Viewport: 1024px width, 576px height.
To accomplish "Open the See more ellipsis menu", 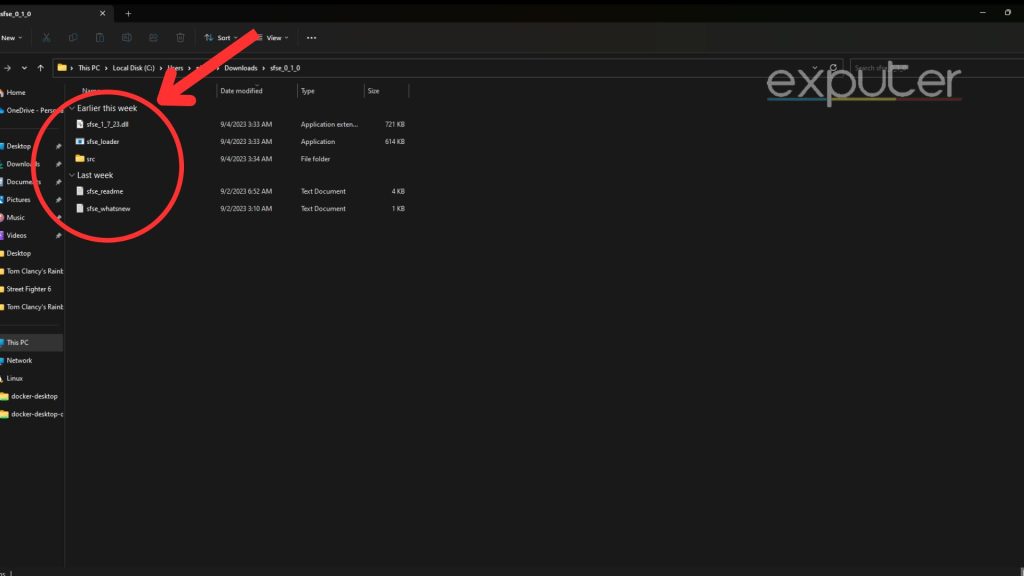I will click(310, 37).
